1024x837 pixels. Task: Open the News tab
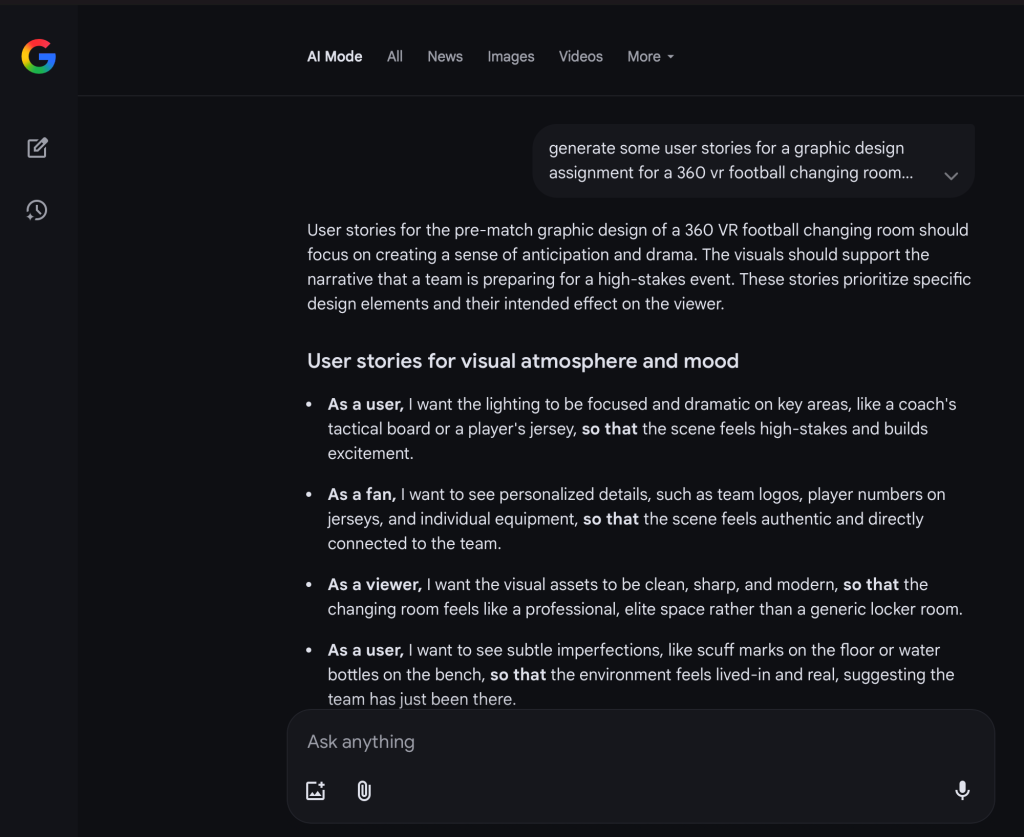coord(445,57)
